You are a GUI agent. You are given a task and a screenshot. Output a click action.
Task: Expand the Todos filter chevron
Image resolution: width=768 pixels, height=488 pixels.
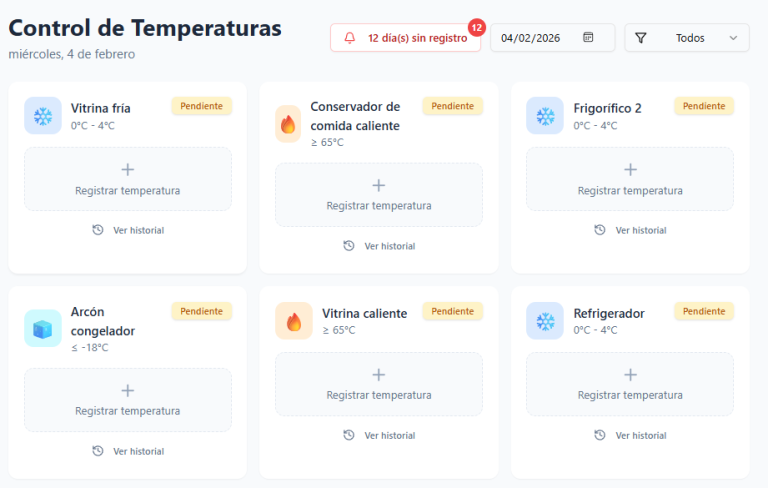point(733,38)
